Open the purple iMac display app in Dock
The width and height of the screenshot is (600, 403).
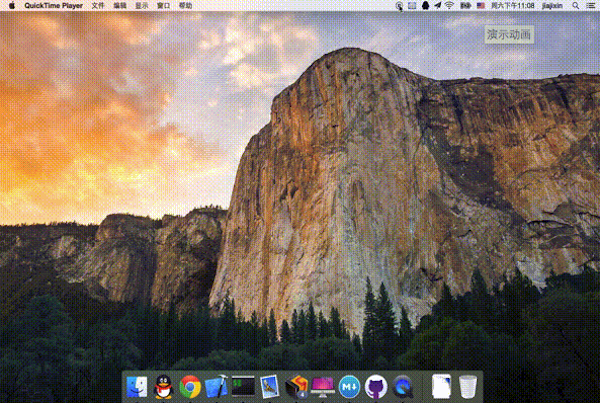point(323,387)
